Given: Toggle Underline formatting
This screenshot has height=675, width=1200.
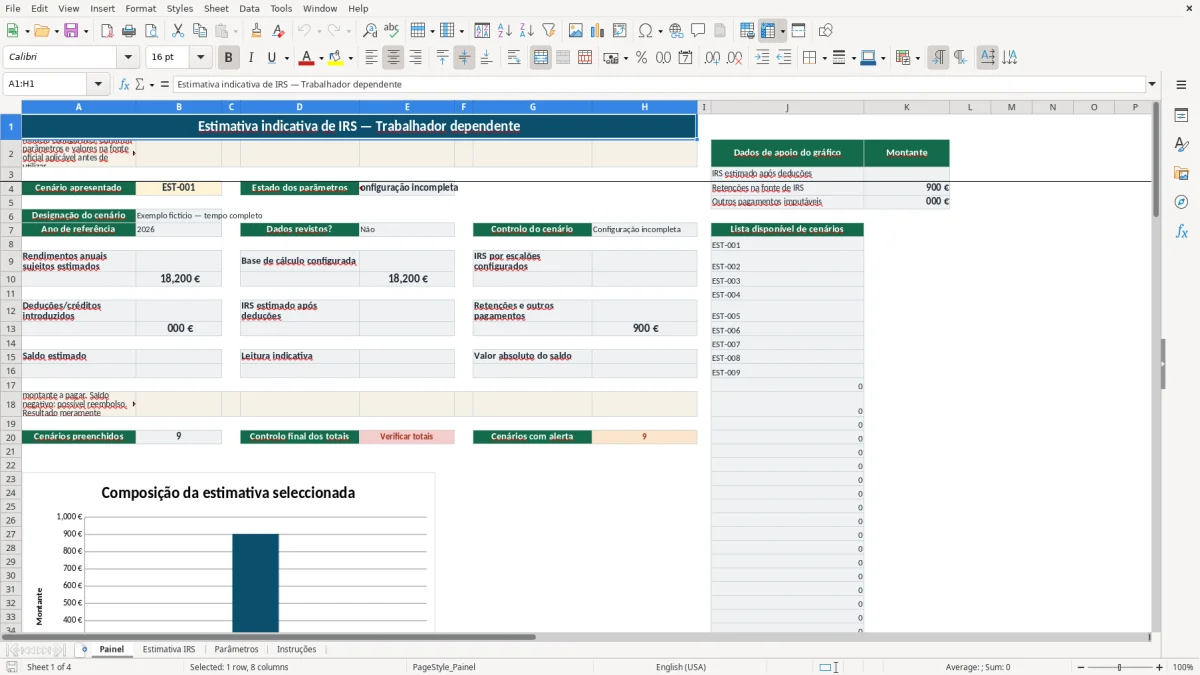Looking at the screenshot, I should click(x=273, y=58).
